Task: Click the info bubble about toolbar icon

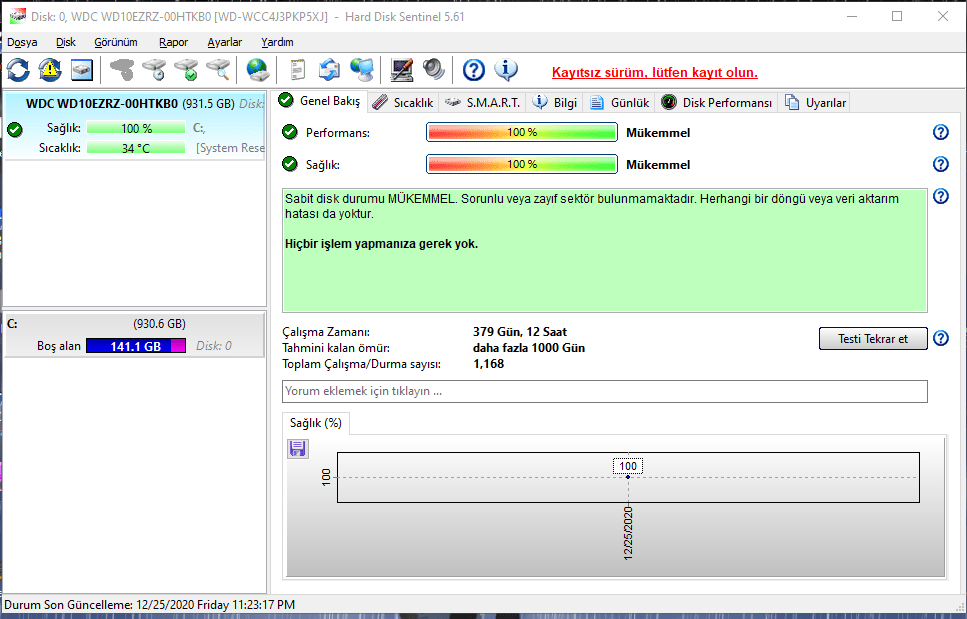Action: tap(506, 70)
